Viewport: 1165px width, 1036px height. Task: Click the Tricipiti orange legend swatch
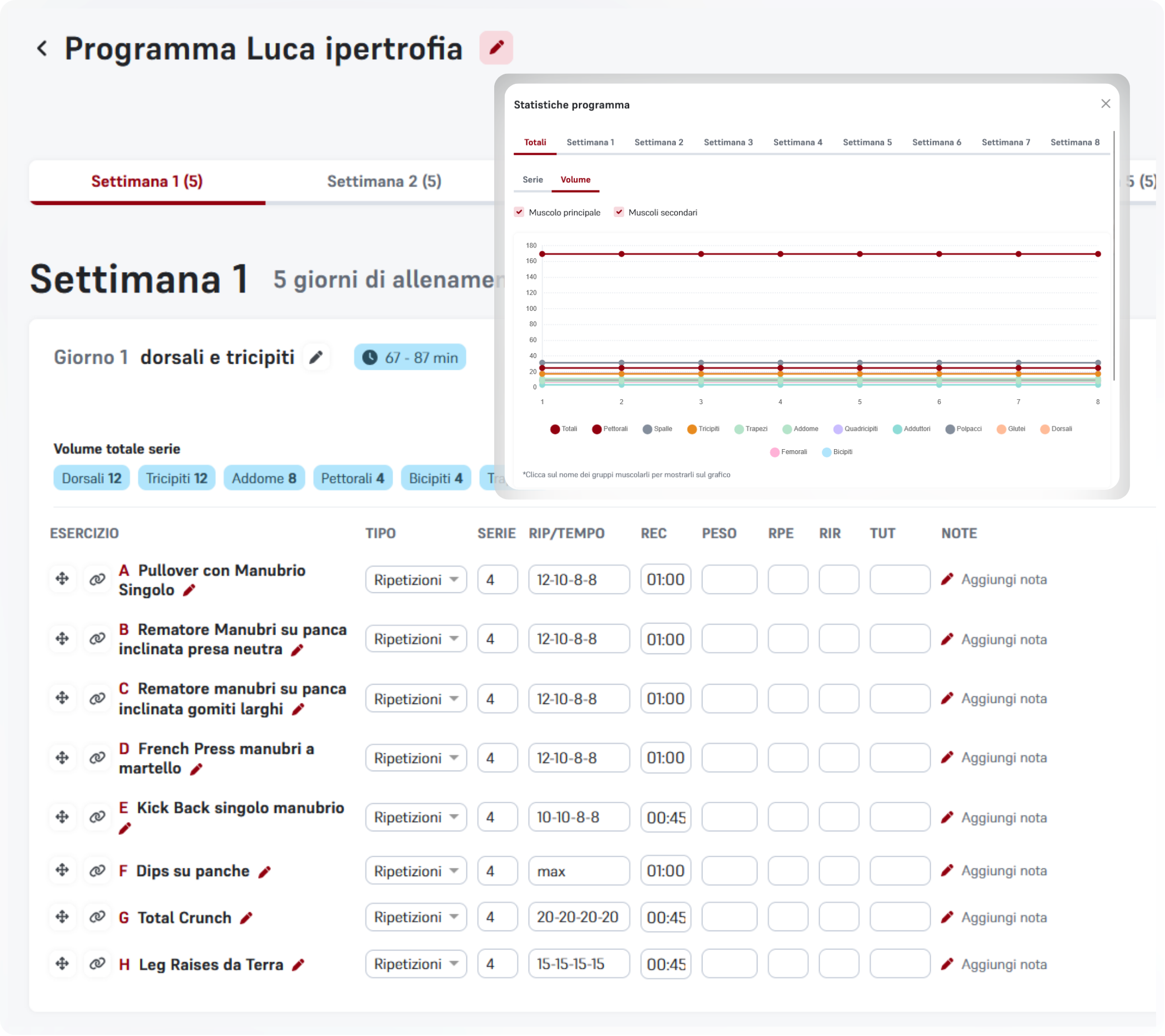point(692,429)
